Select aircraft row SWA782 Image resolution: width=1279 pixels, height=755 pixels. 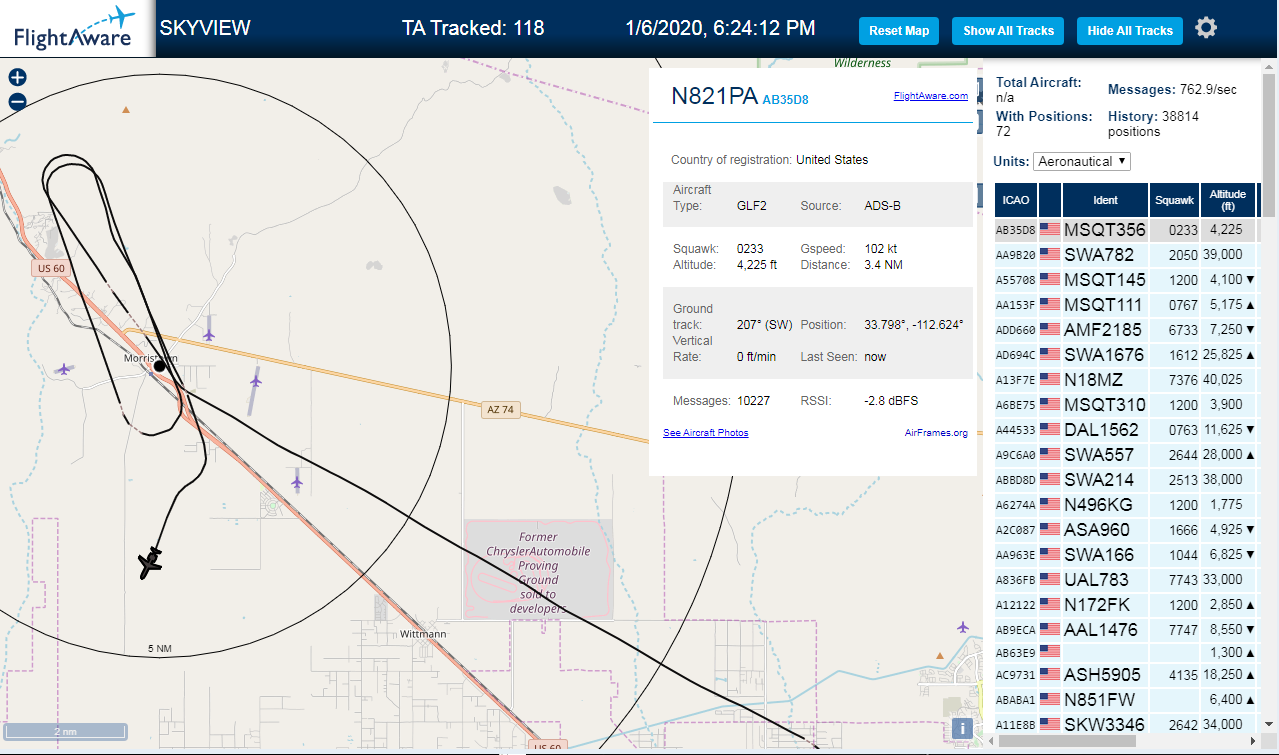click(1128, 255)
